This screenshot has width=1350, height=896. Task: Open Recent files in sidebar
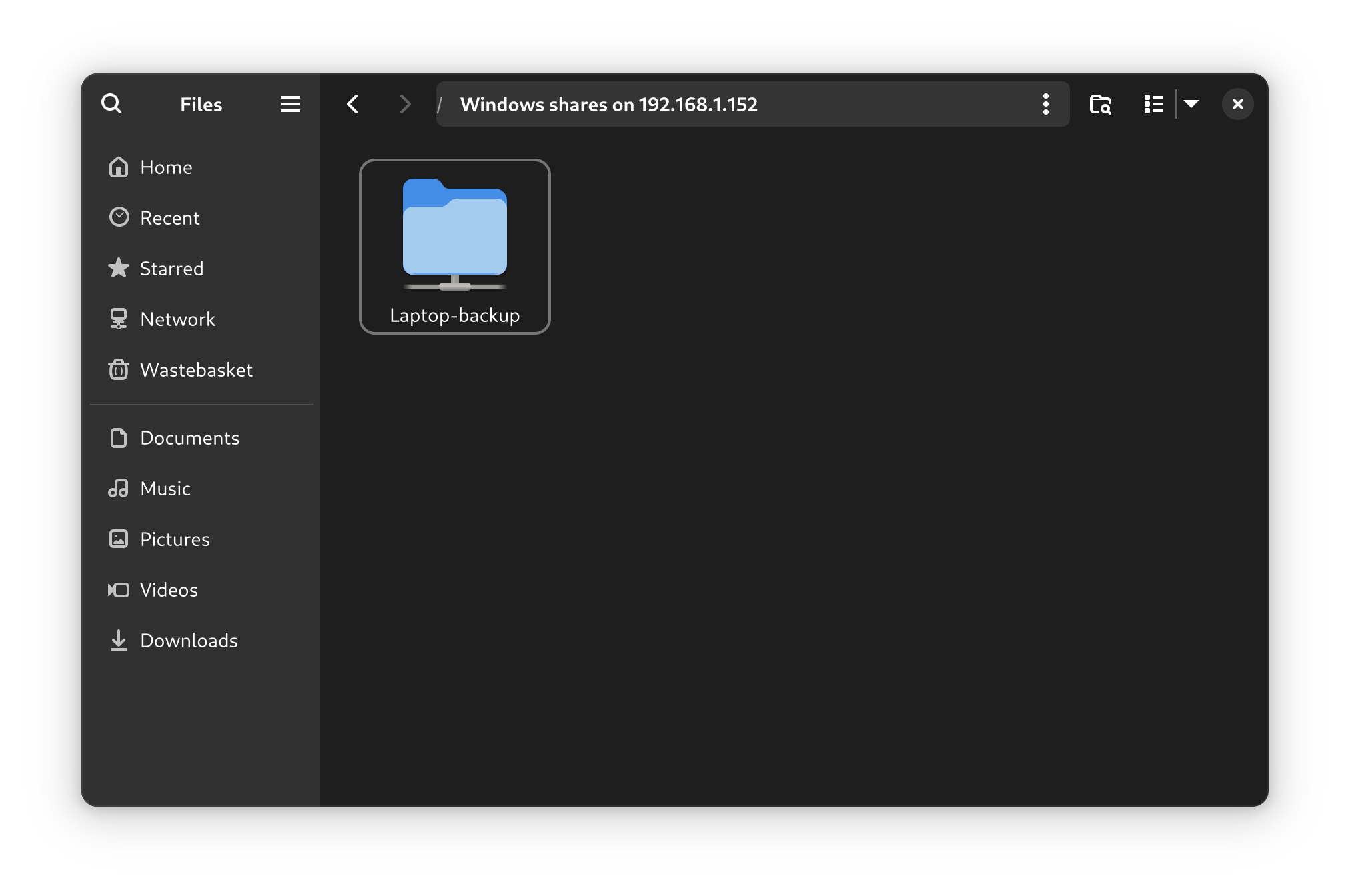point(201,218)
